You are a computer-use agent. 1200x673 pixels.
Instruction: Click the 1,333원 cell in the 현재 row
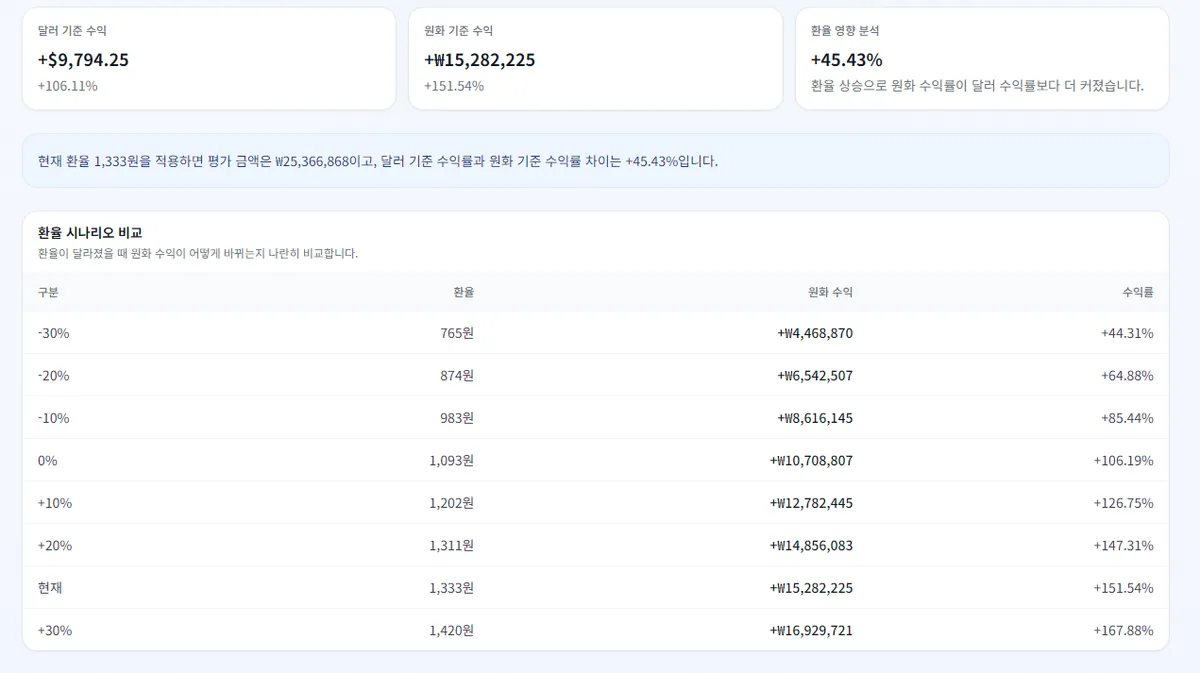(451, 588)
